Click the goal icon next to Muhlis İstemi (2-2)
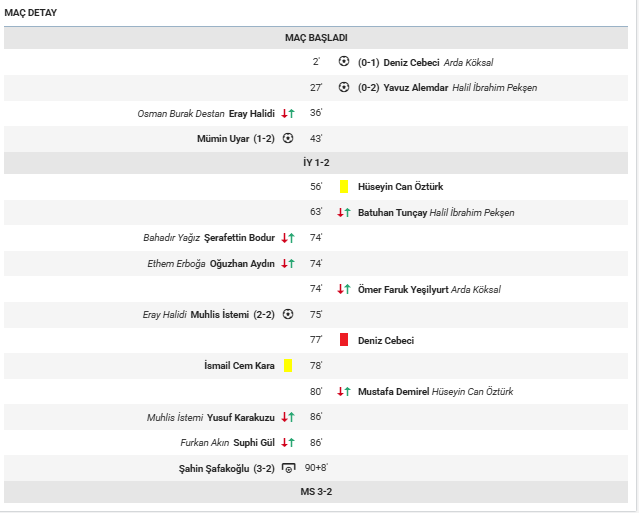The image size is (639, 513). point(288,314)
